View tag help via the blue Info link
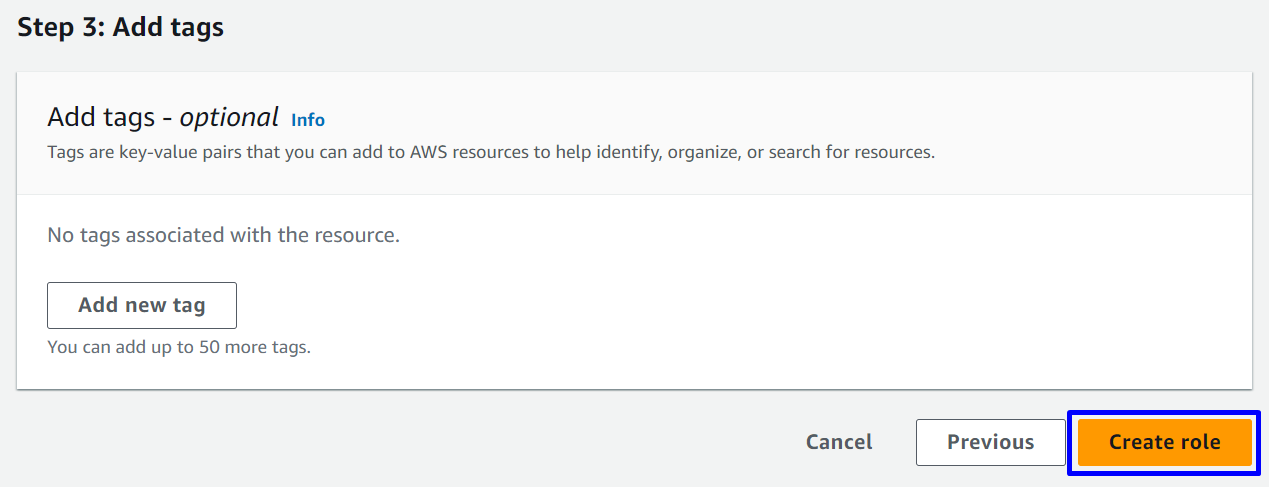 (308, 120)
